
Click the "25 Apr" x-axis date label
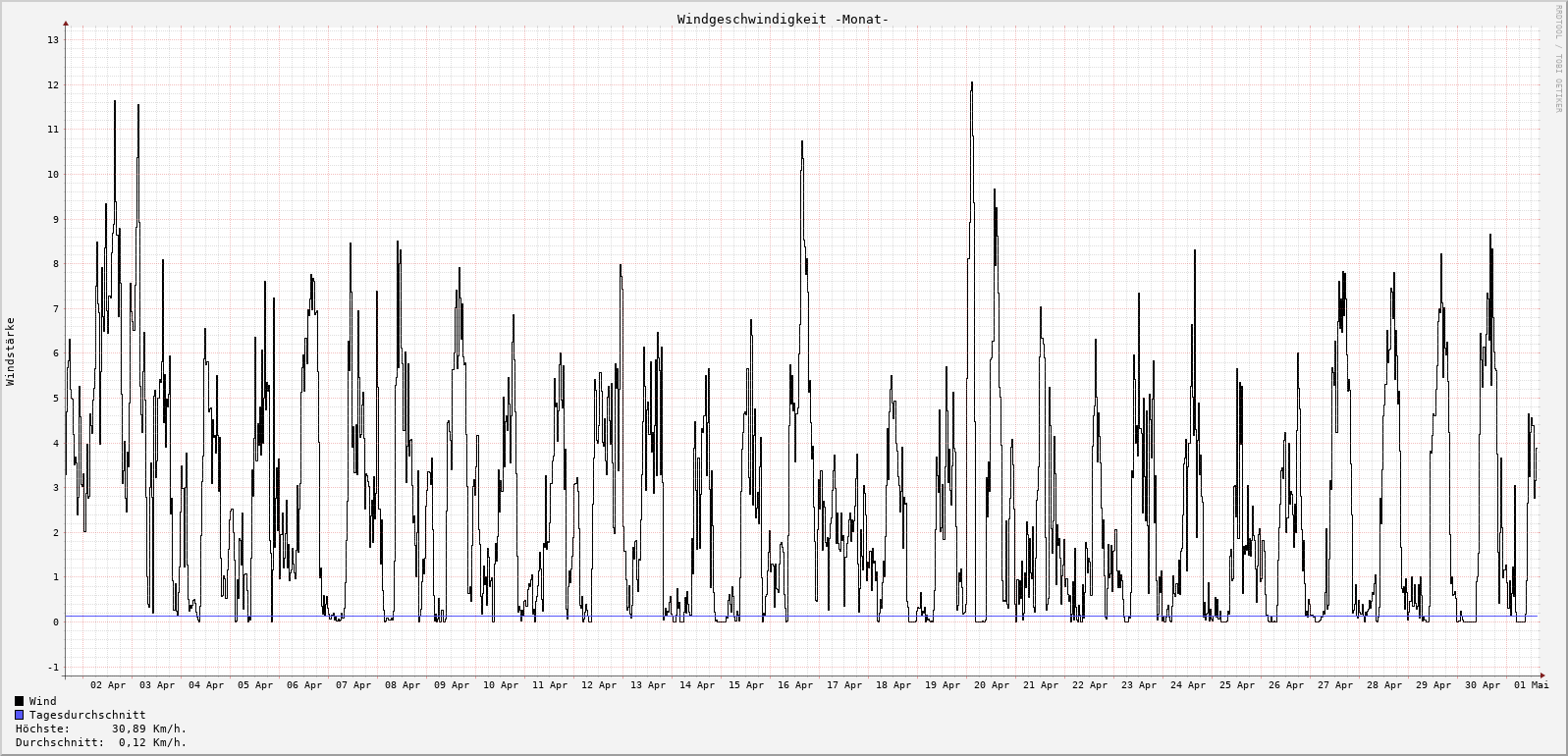(x=1237, y=685)
